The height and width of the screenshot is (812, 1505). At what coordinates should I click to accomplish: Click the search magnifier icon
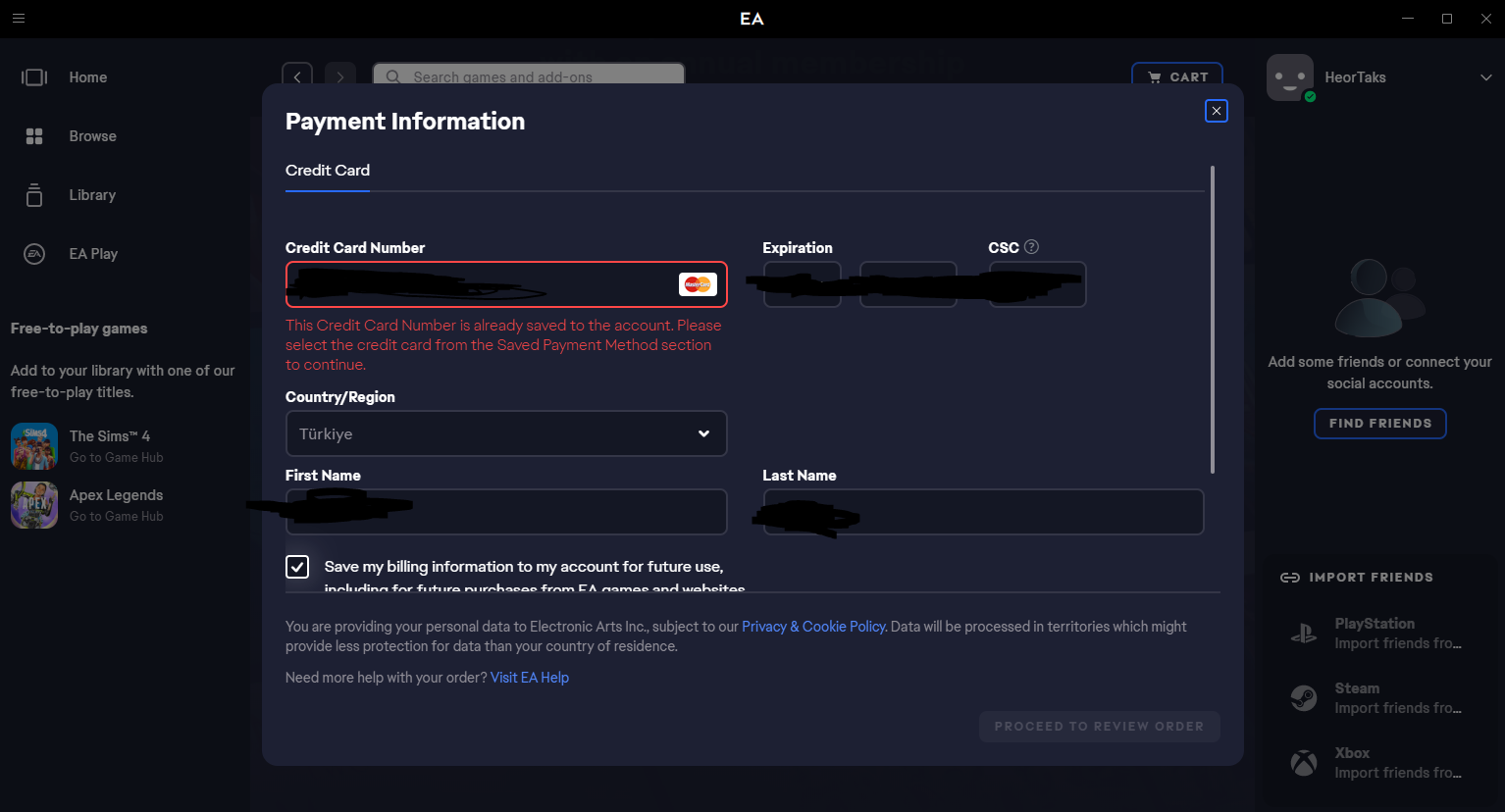coord(392,76)
